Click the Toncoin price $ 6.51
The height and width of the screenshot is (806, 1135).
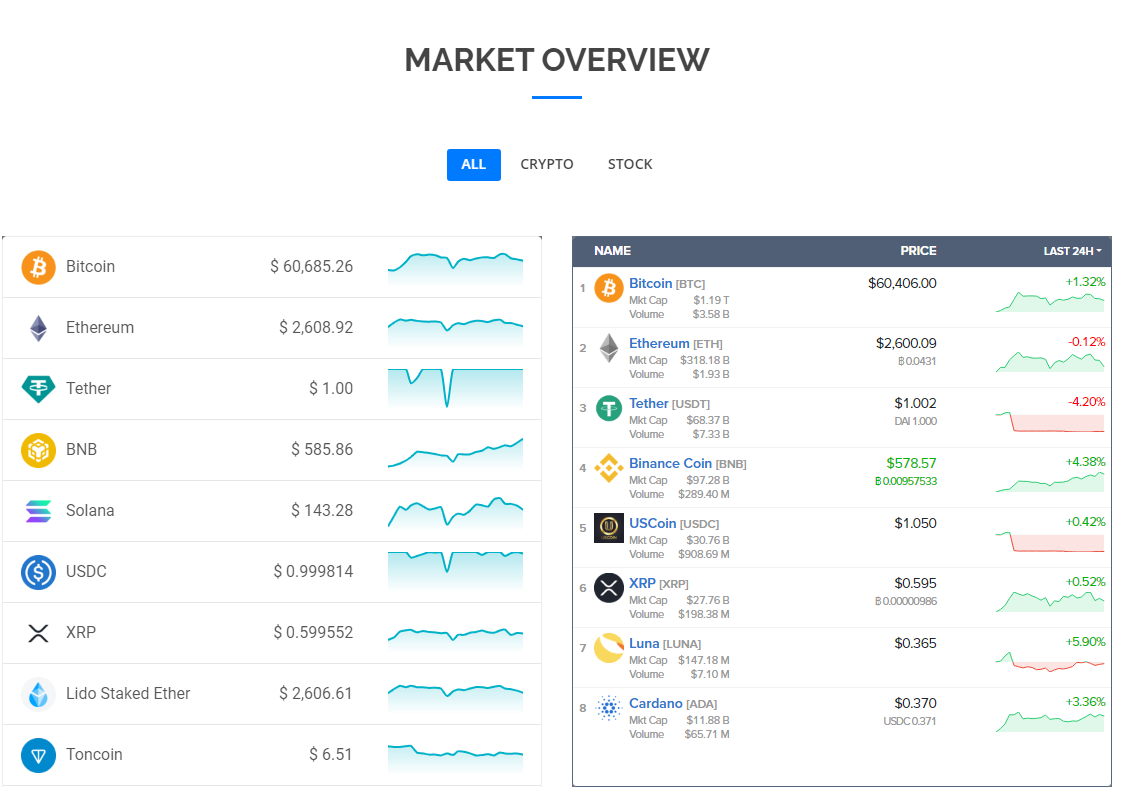(331, 755)
